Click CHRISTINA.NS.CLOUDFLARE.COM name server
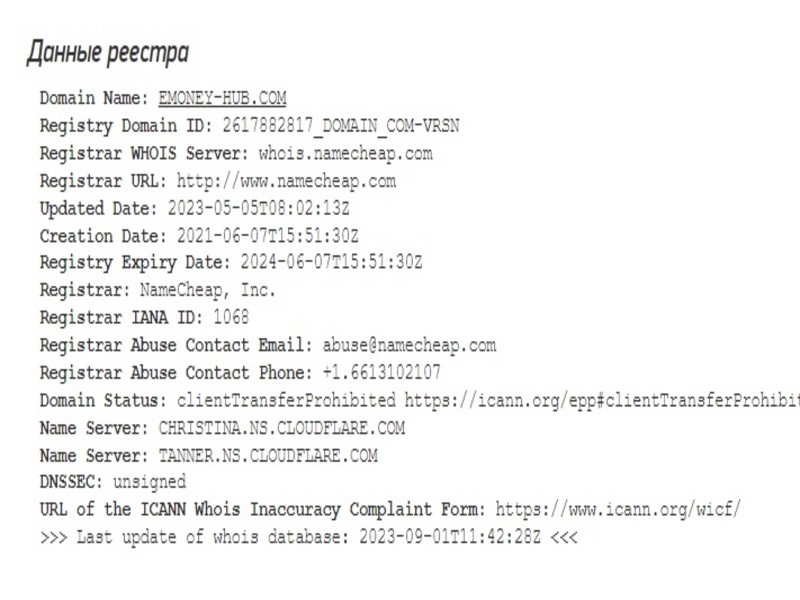Viewport: 800px width, 600px height. tap(281, 428)
